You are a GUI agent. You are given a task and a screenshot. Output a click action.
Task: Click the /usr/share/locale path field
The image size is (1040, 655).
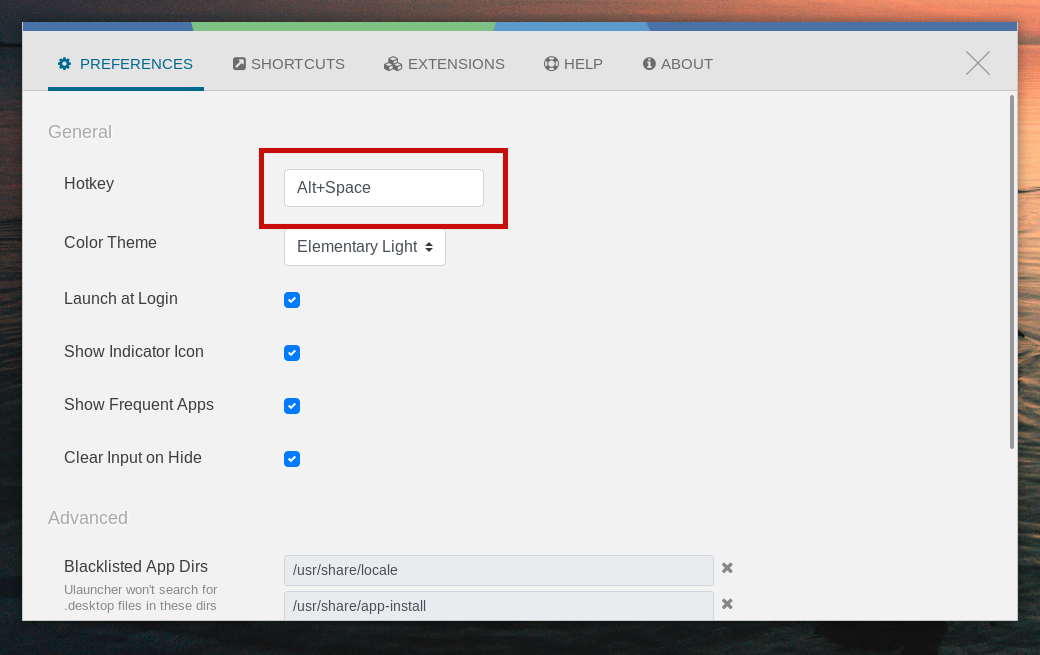pyautogui.click(x=498, y=570)
